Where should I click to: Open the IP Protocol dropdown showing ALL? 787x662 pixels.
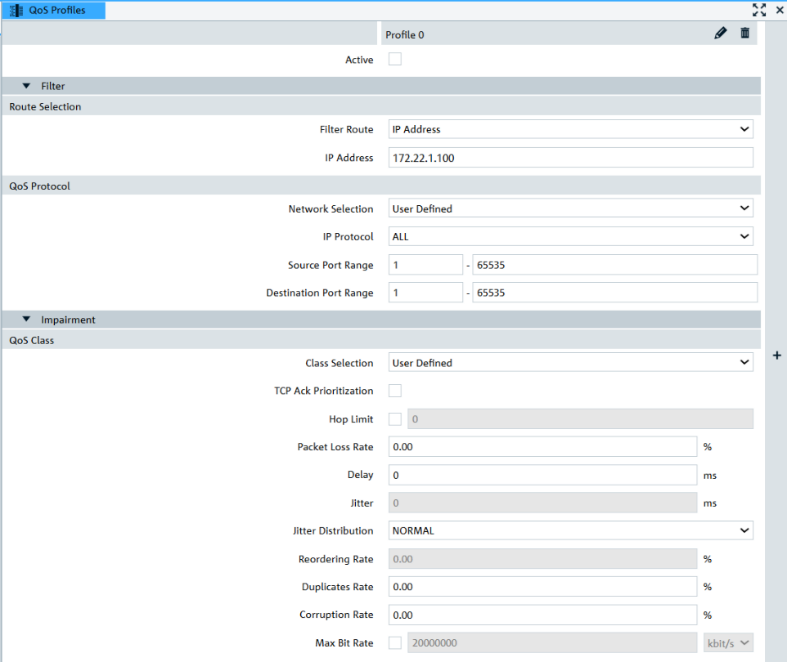571,236
